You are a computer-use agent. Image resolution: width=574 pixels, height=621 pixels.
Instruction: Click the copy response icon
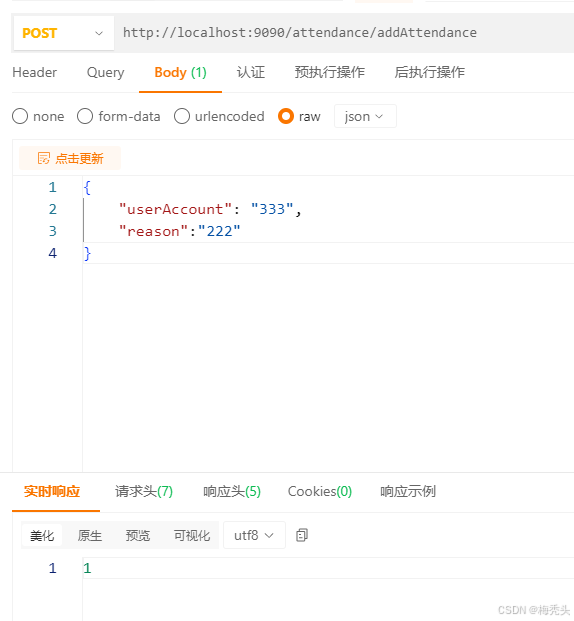tap(301, 535)
